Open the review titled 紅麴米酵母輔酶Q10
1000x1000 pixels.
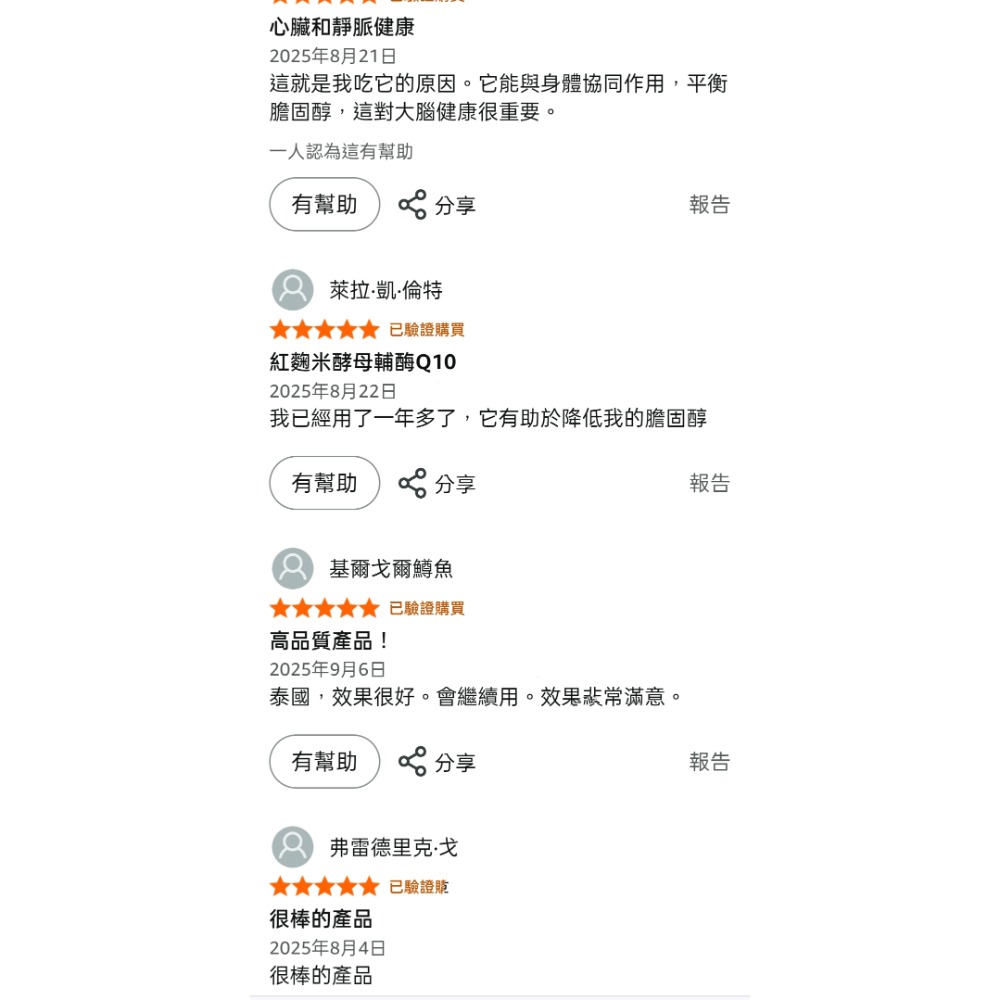[362, 362]
